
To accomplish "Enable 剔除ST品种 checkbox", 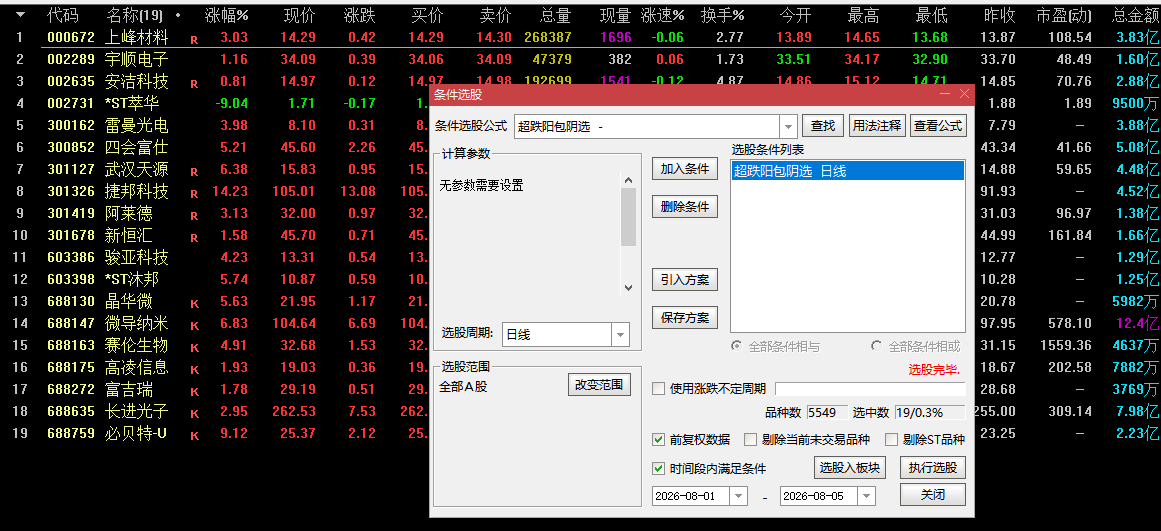I will pos(891,439).
